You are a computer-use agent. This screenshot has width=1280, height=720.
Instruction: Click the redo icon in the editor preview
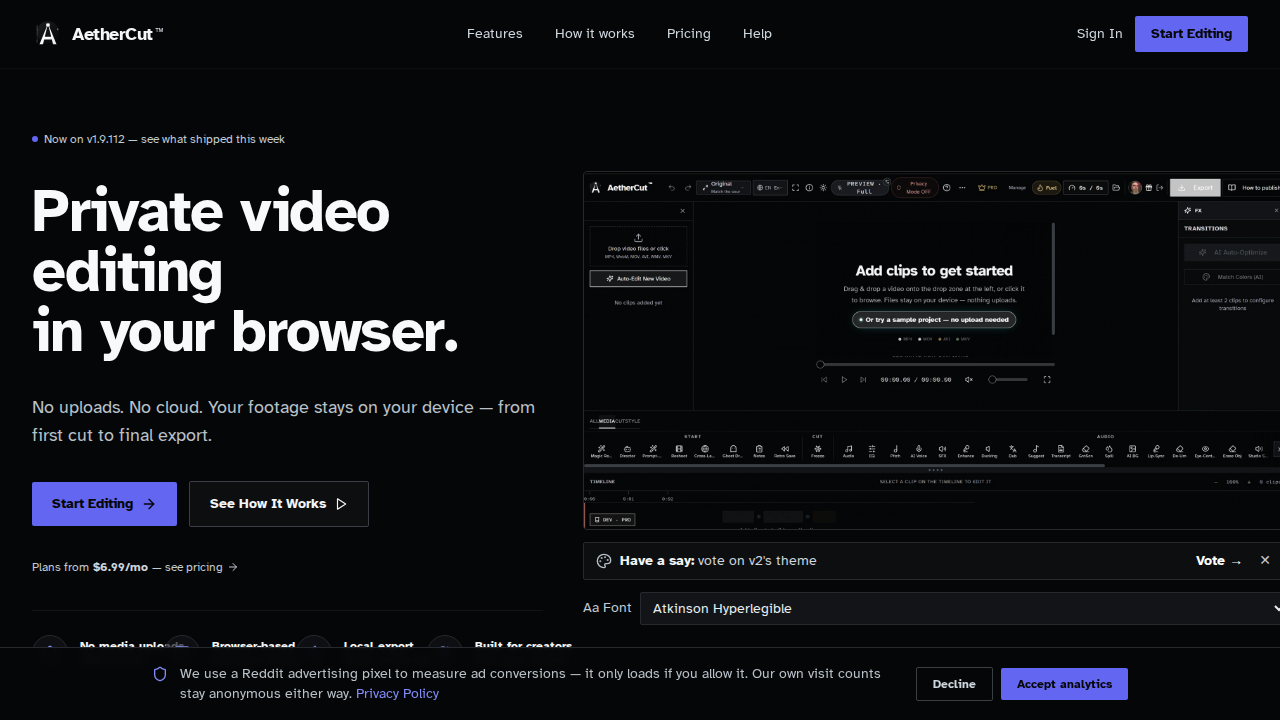(x=687, y=188)
